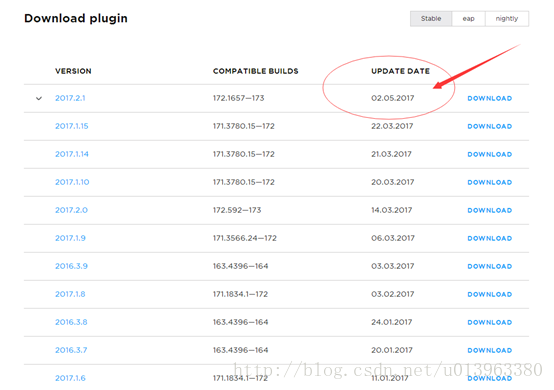Select compatible builds 172.1657—173
Image resolution: width=554 pixels, height=390 pixels.
pyautogui.click(x=238, y=98)
